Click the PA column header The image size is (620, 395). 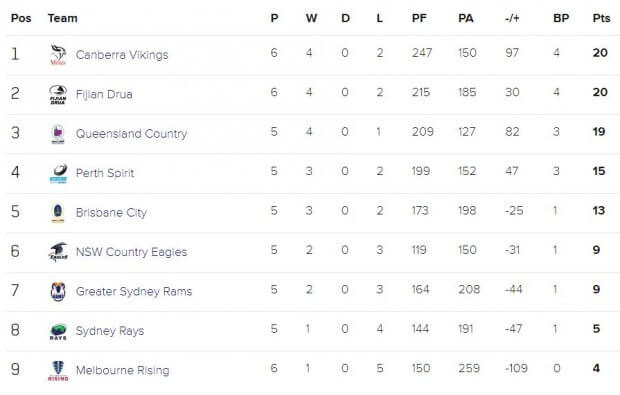tap(466, 18)
